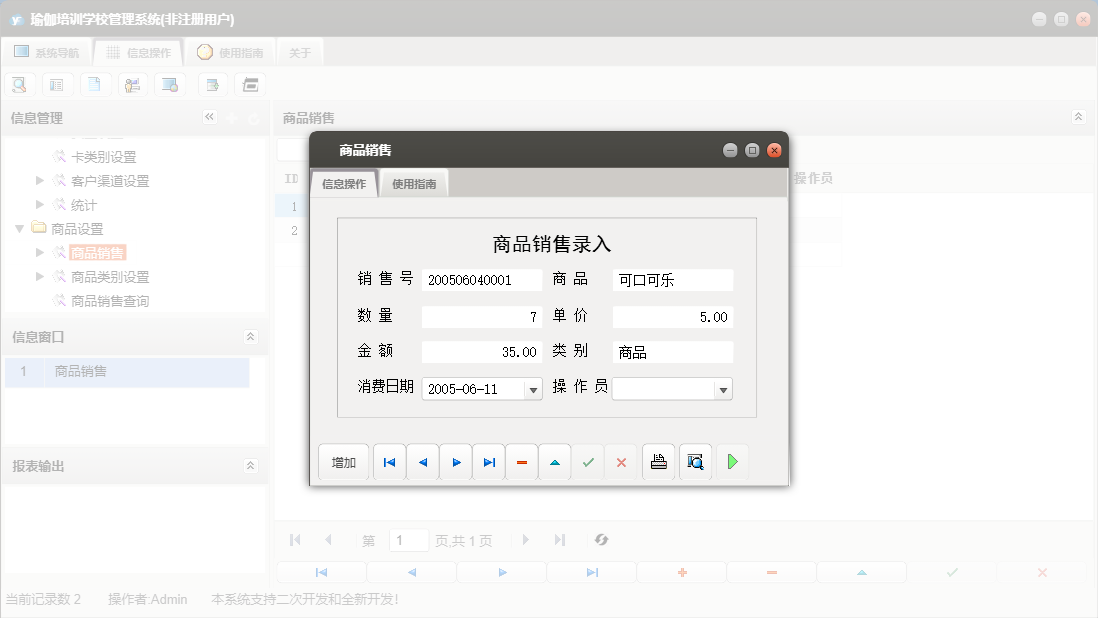
Task: Click the red delete record icon
Action: coord(521,461)
